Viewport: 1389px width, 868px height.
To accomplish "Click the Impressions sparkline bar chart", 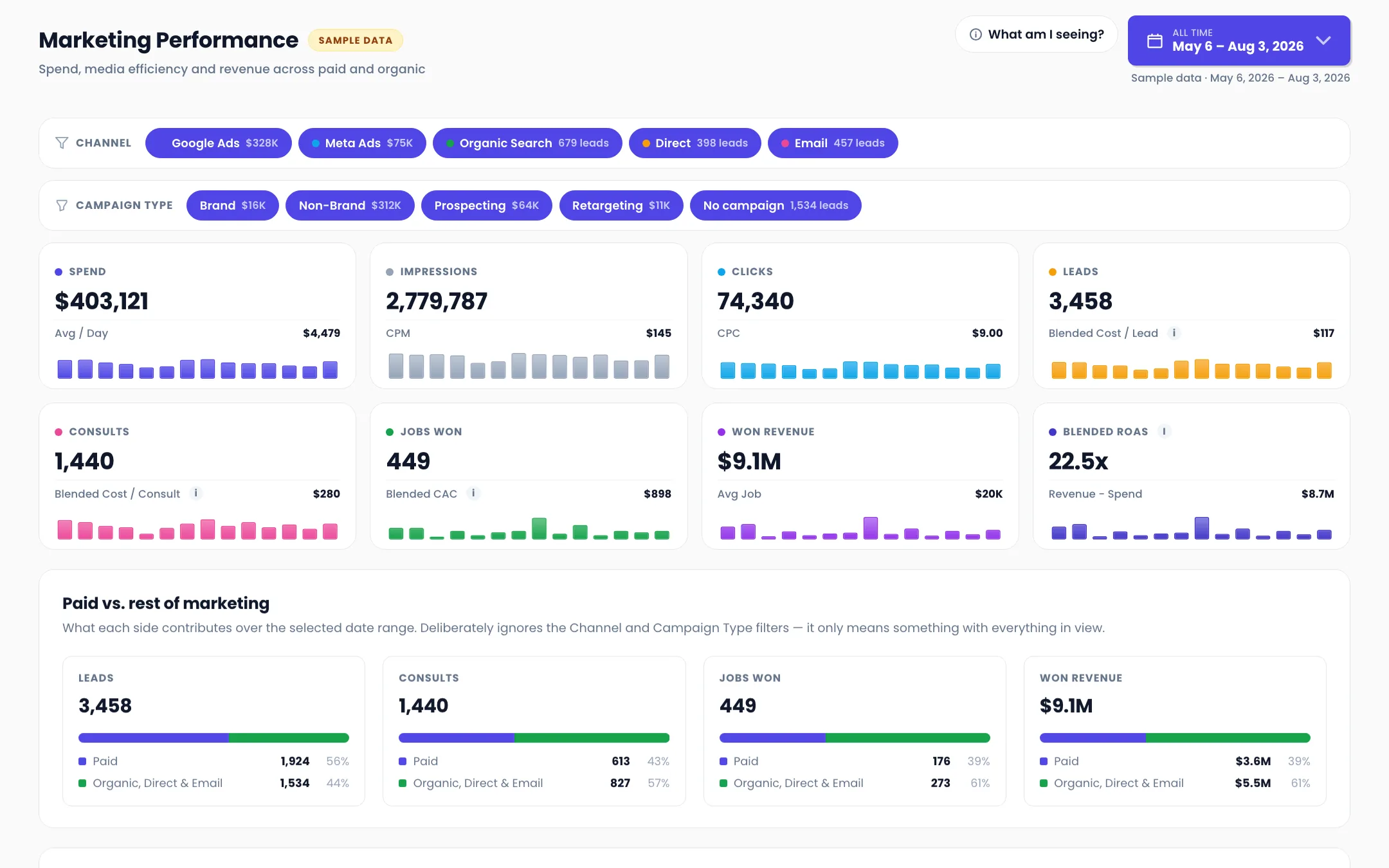I will pos(529,366).
